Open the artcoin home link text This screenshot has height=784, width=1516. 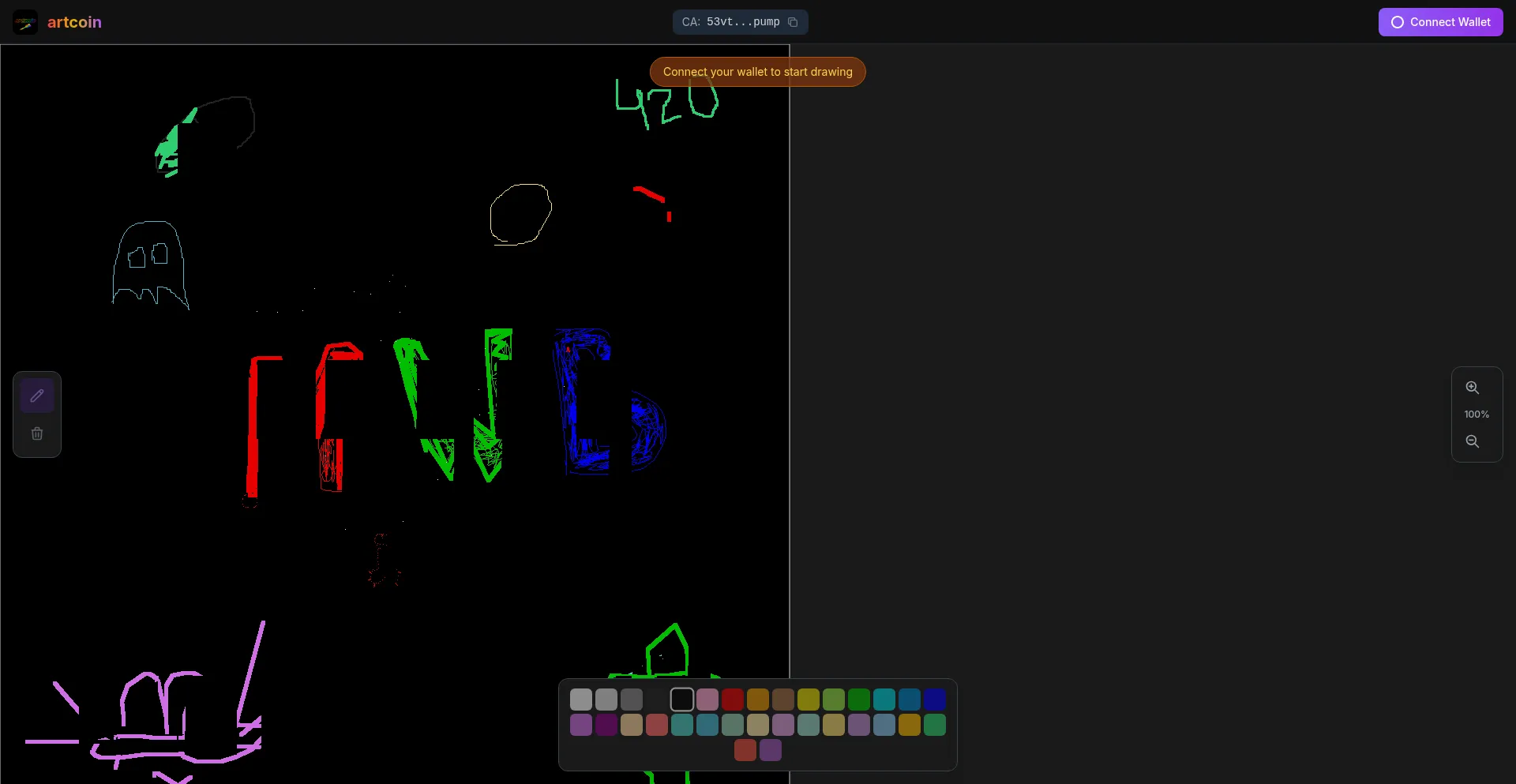click(x=74, y=22)
